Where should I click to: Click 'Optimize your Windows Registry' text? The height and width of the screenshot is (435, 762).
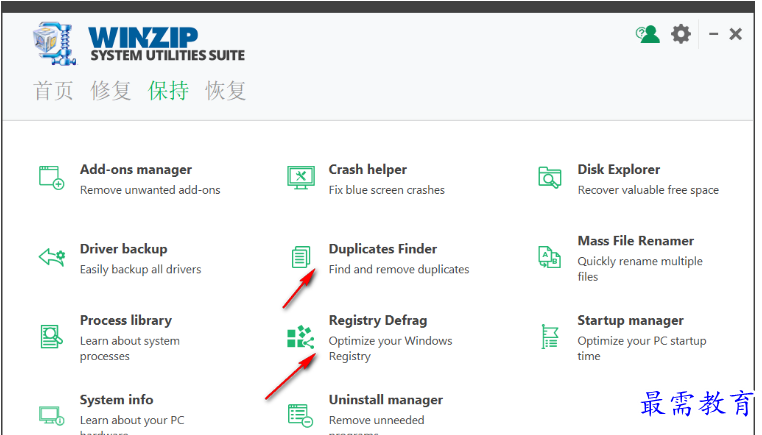click(x=391, y=348)
